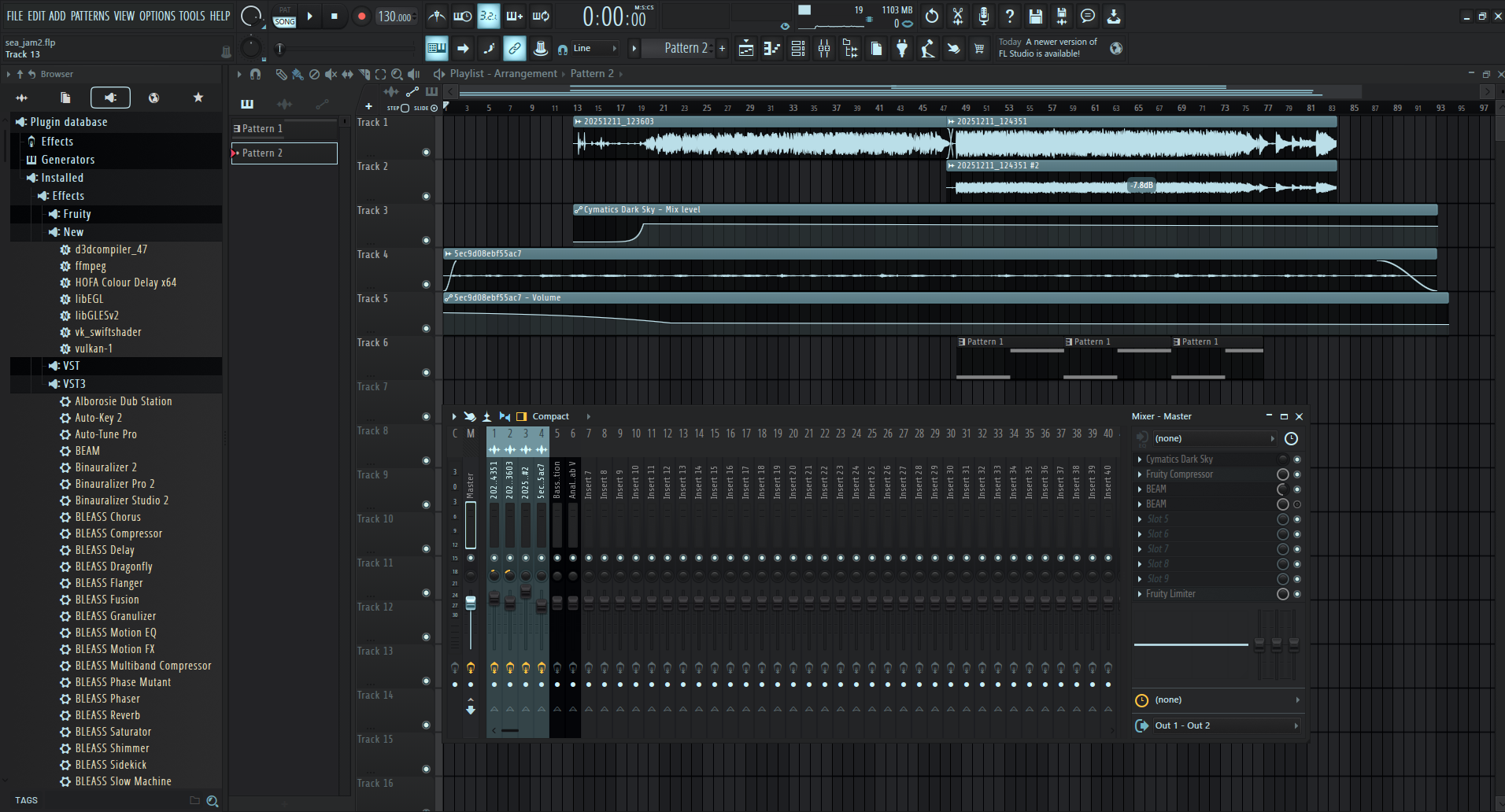Open the audio editor via the scissors icon
Image resolution: width=1505 pixels, height=812 pixels.
click(x=958, y=16)
